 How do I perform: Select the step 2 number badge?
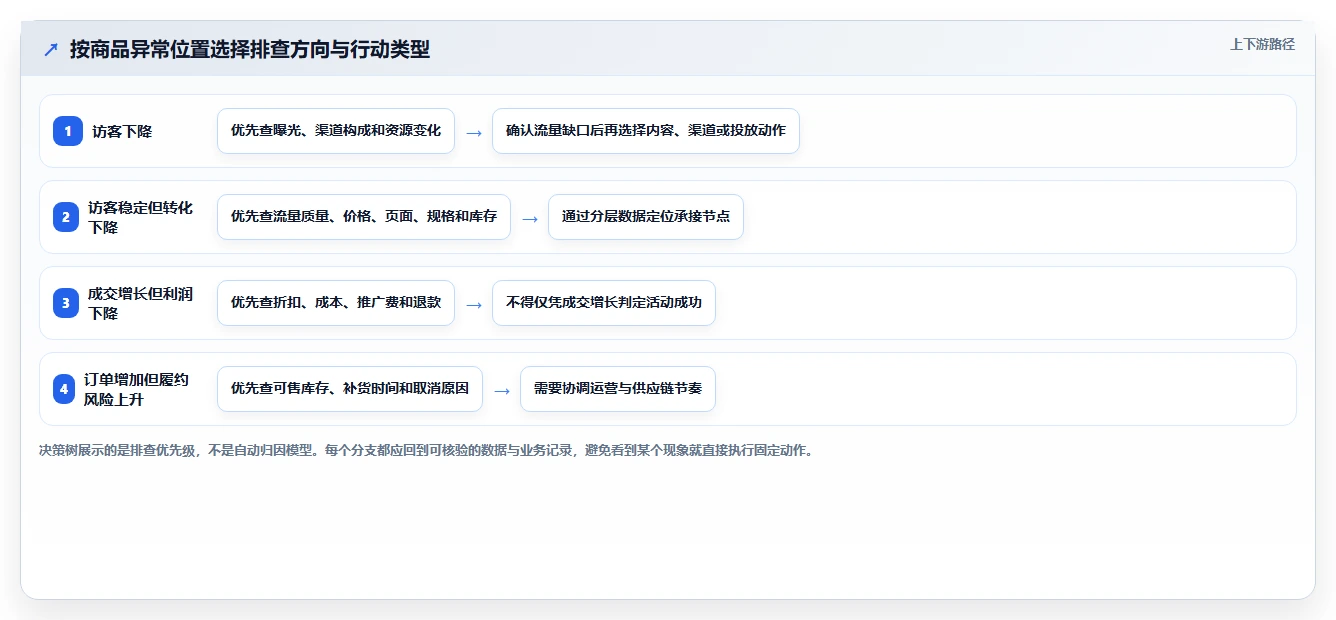tap(65, 217)
